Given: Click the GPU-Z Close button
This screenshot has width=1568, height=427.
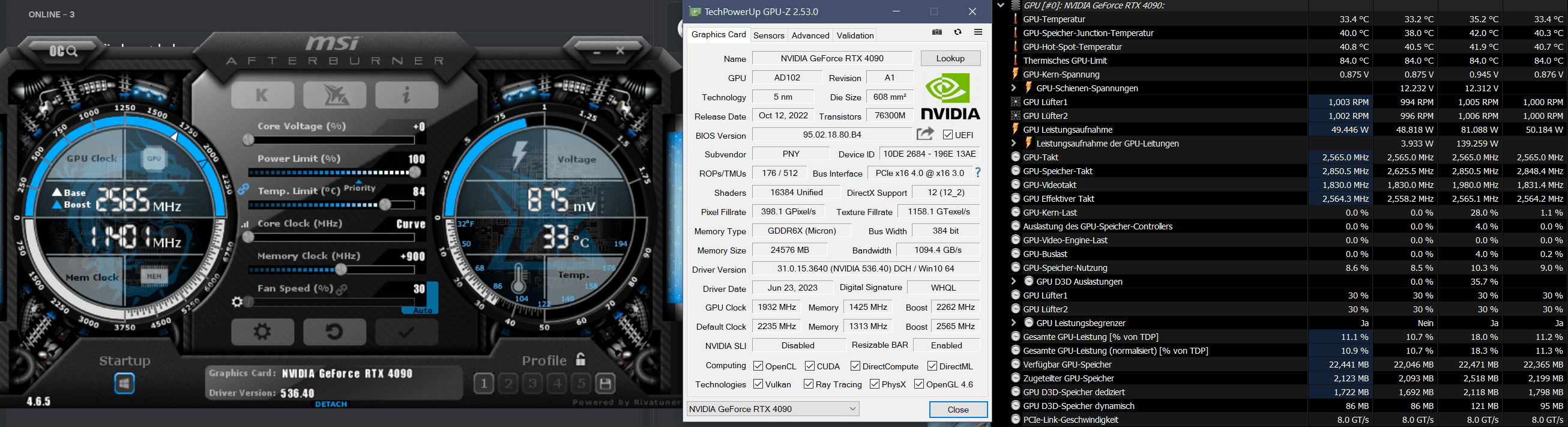Looking at the screenshot, I should click(x=958, y=410).
